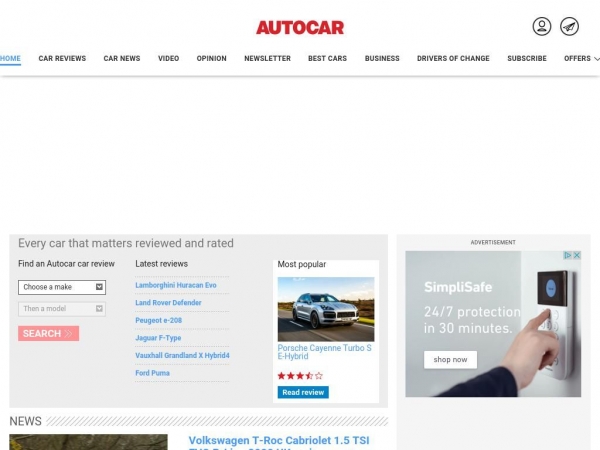Open the user account profile icon
Viewport: 600px width, 450px height.
pos(542,26)
